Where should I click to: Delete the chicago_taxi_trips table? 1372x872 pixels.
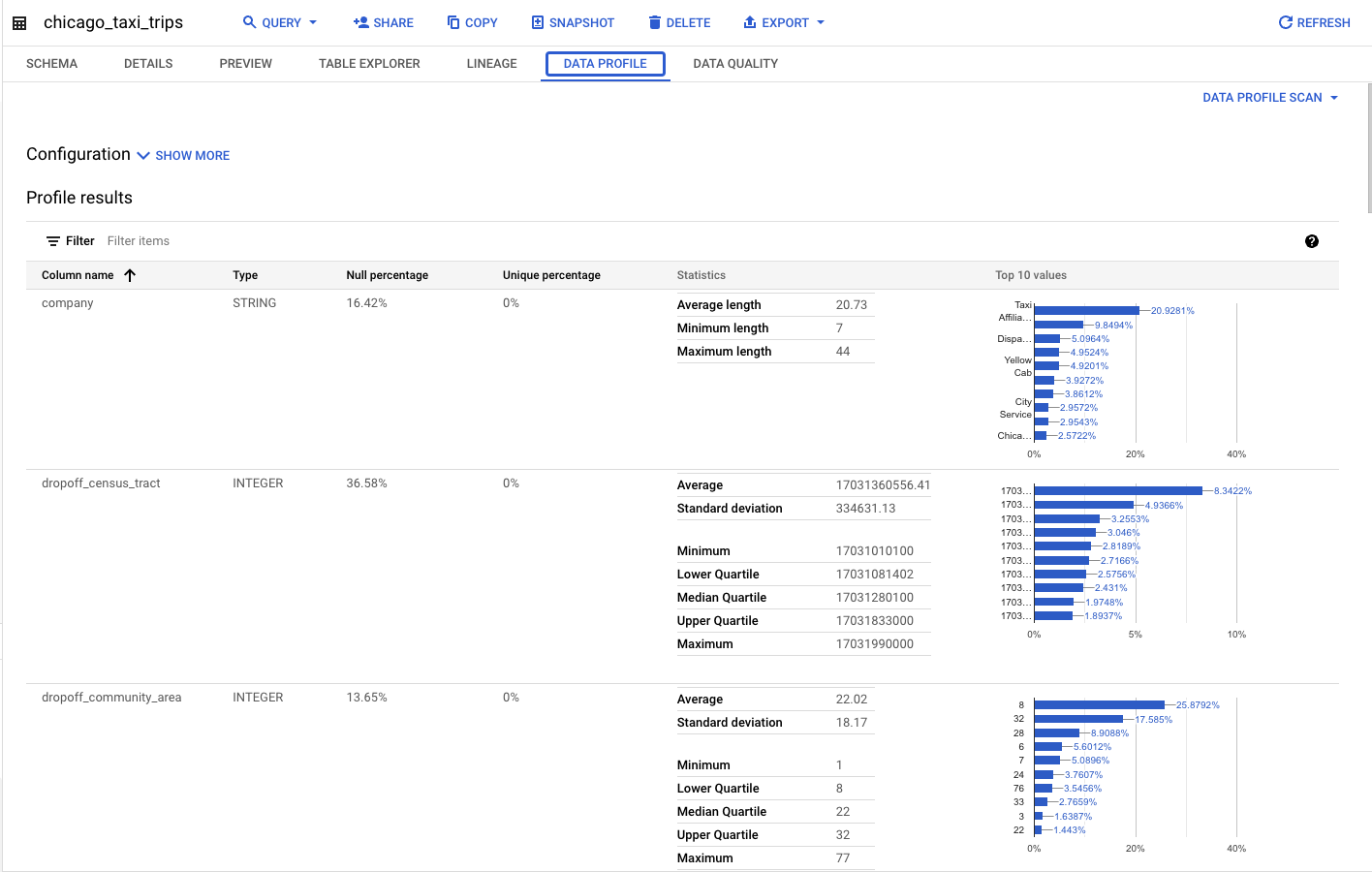pyautogui.click(x=678, y=22)
